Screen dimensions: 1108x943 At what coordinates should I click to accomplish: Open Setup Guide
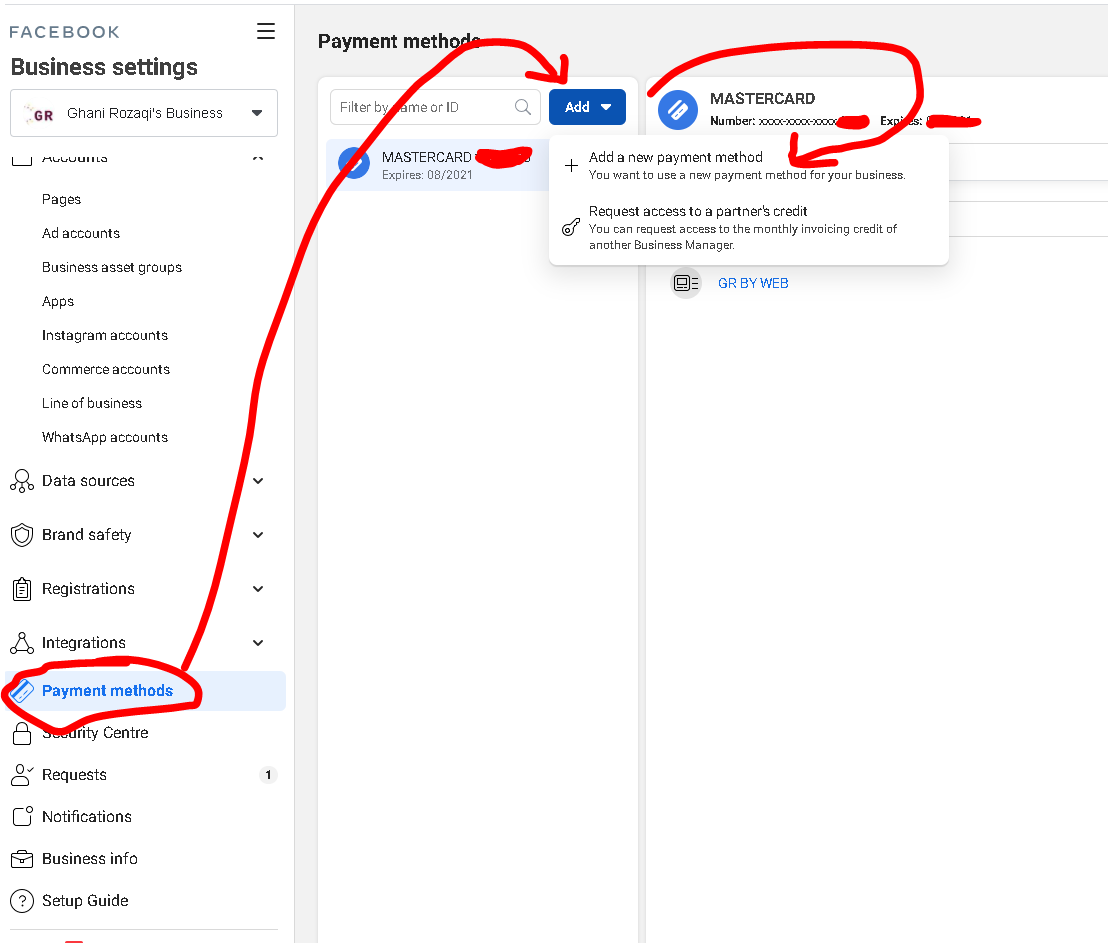tap(85, 901)
